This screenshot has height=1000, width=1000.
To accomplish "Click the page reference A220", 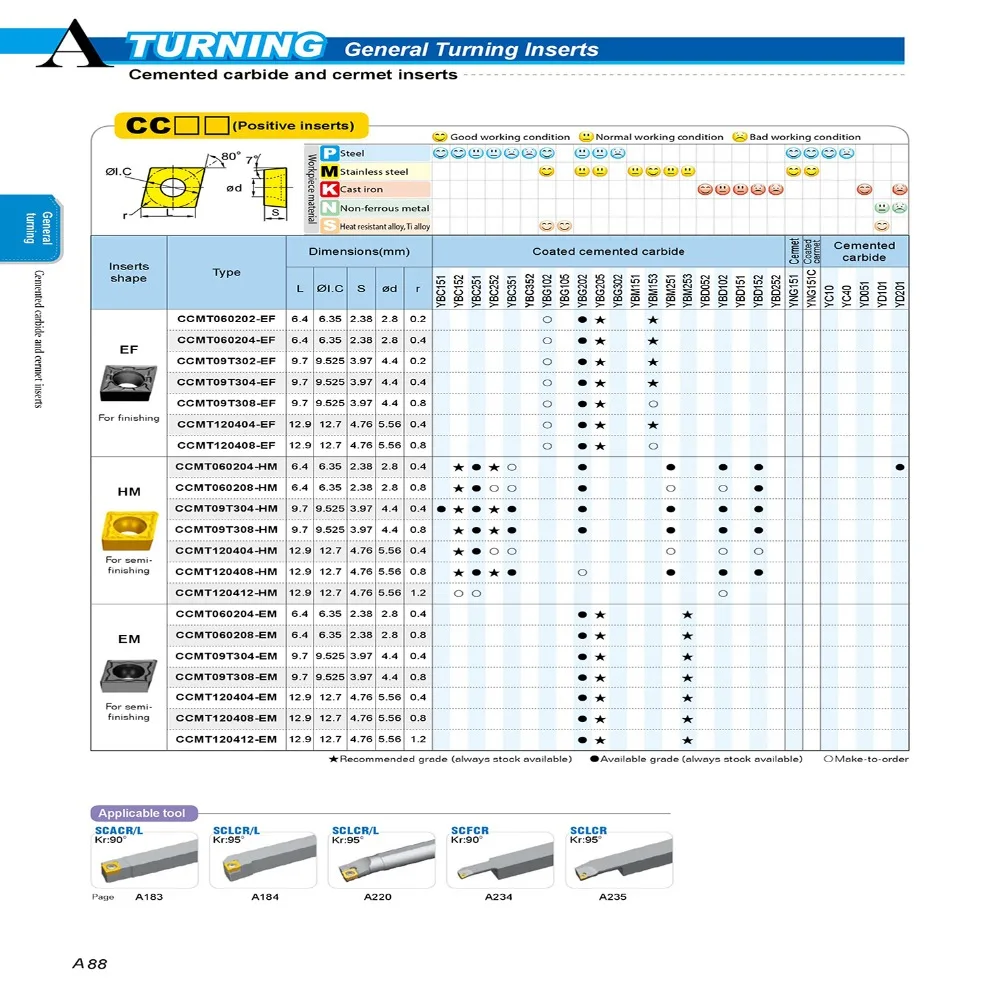I will (x=378, y=897).
